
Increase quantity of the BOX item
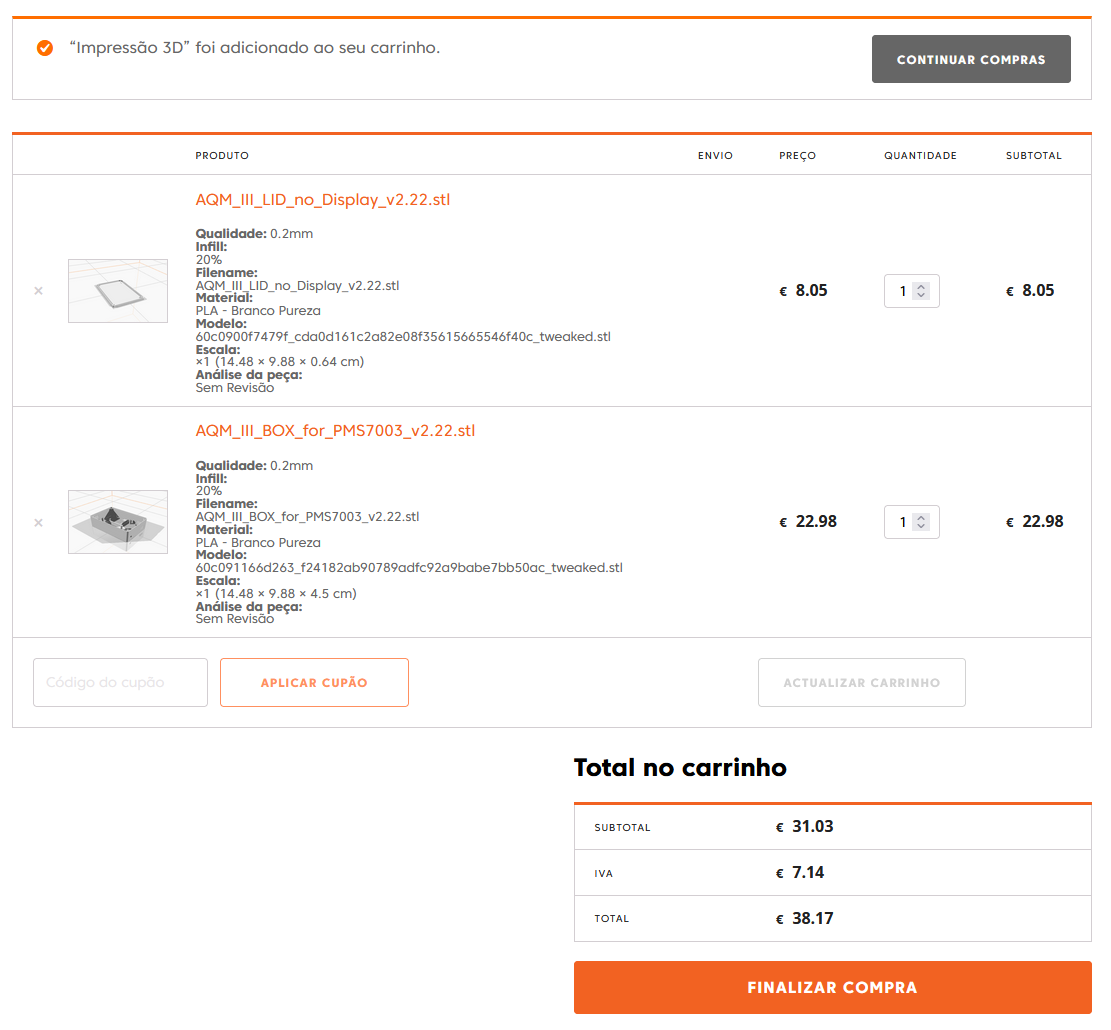[x=922, y=517]
